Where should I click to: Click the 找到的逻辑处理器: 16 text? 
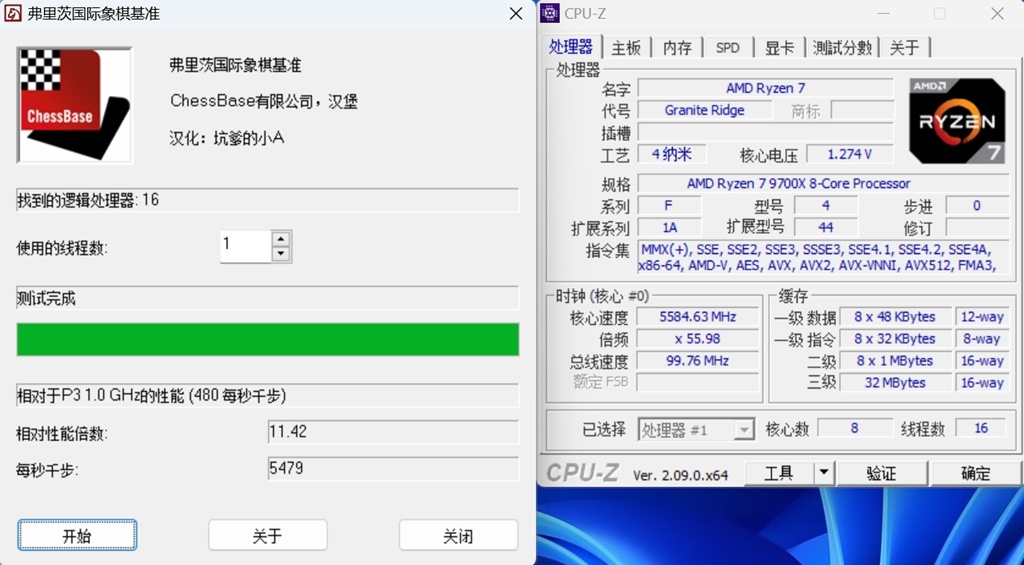88,200
